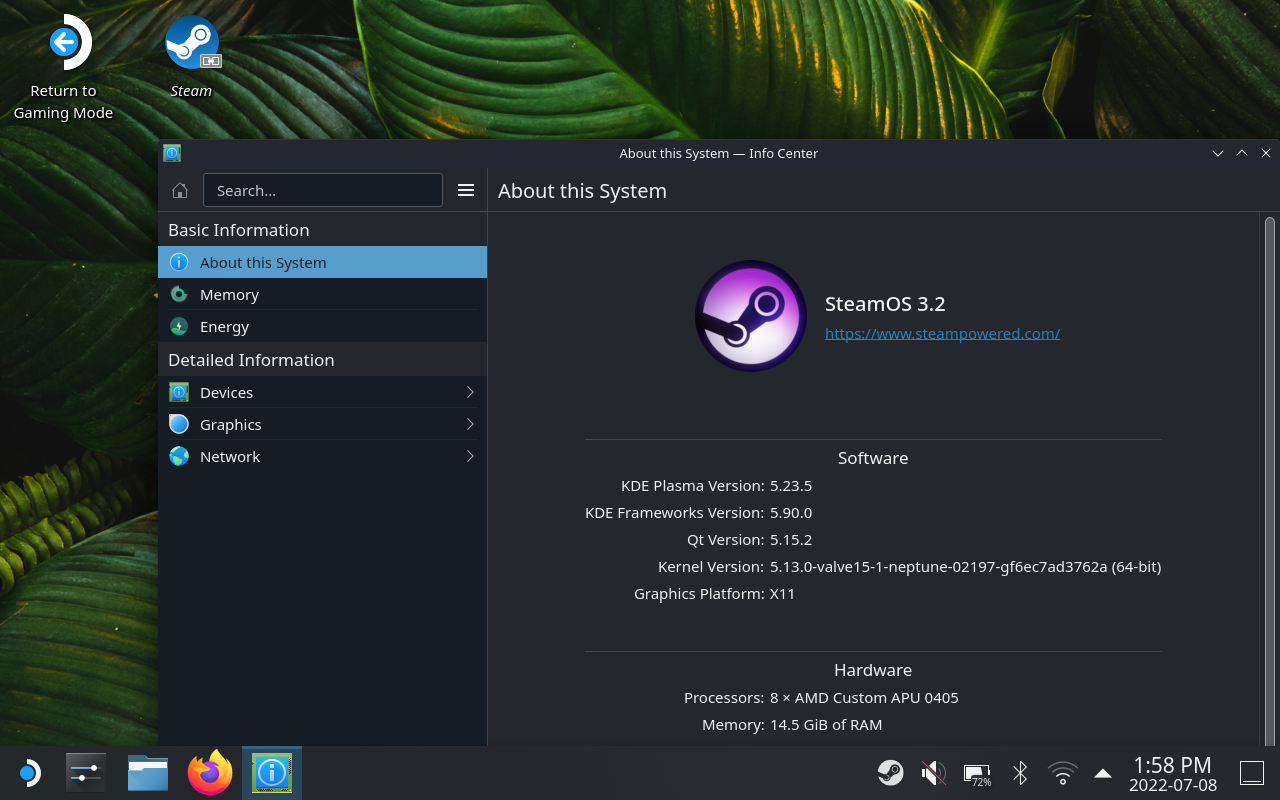
Task: Click the Processors value AMD Custom APU
Action: 864,698
